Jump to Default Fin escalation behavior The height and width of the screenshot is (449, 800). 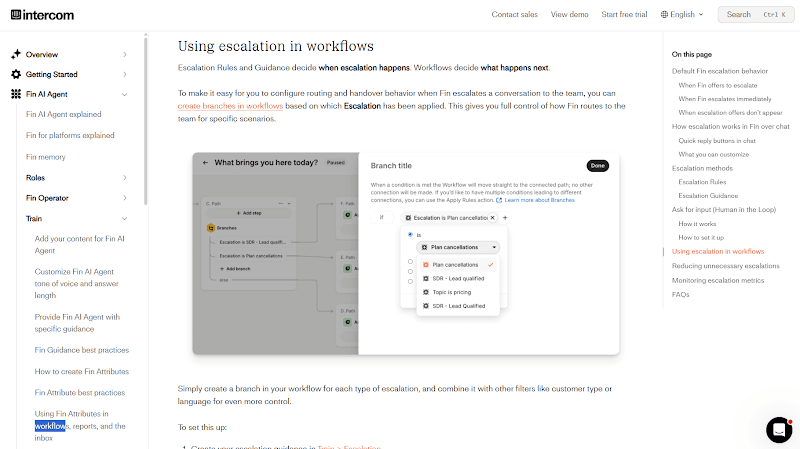[719, 71]
